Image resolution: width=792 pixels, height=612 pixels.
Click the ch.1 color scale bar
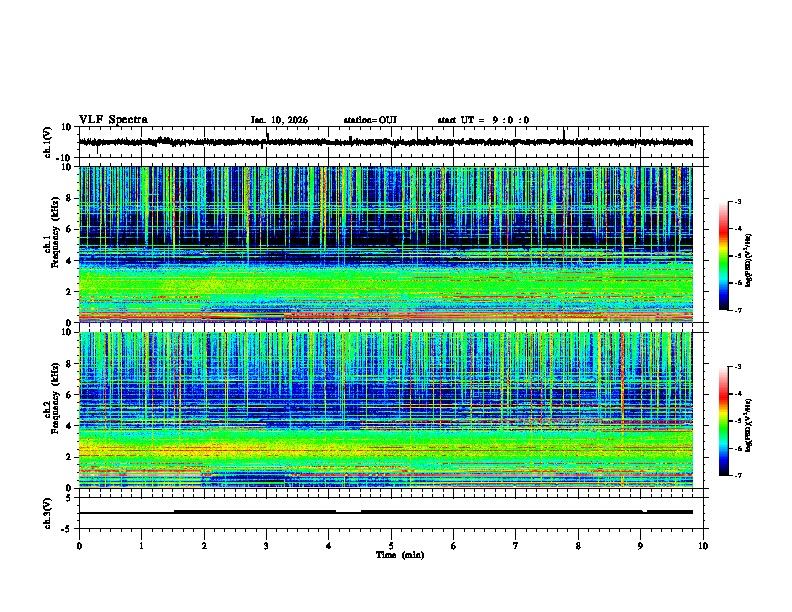(723, 256)
